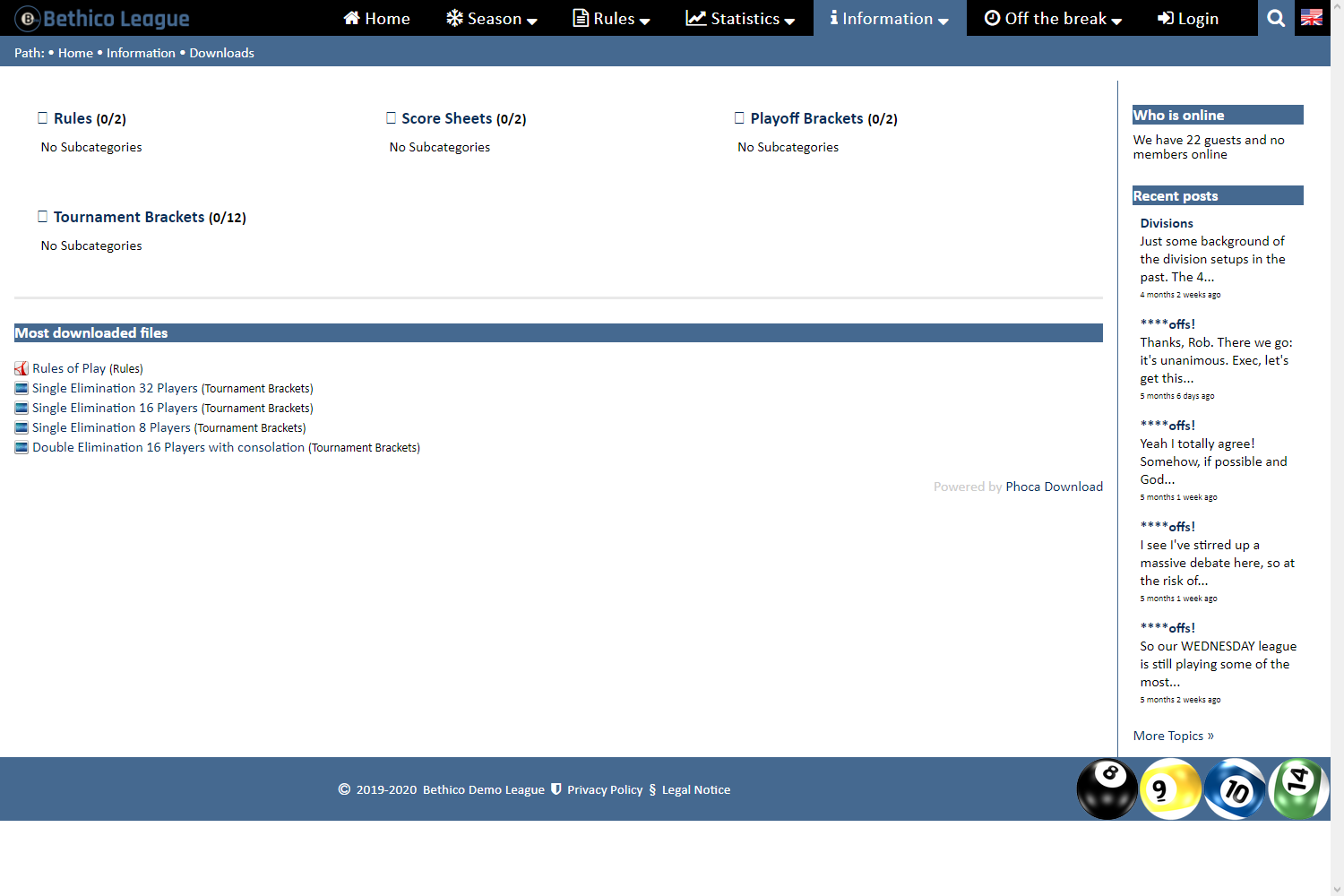The image size is (1344, 896).
Task: Expand the Statistics dropdown menu
Action: [740, 18]
